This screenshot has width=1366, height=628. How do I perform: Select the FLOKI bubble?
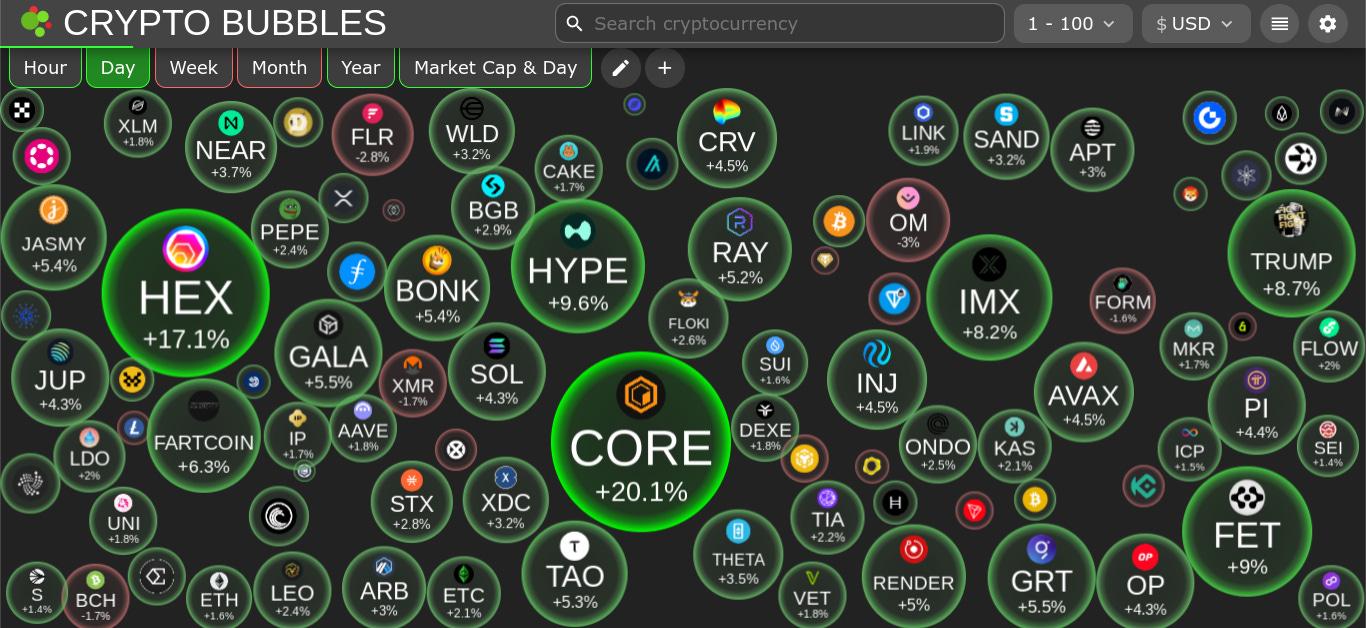point(689,318)
